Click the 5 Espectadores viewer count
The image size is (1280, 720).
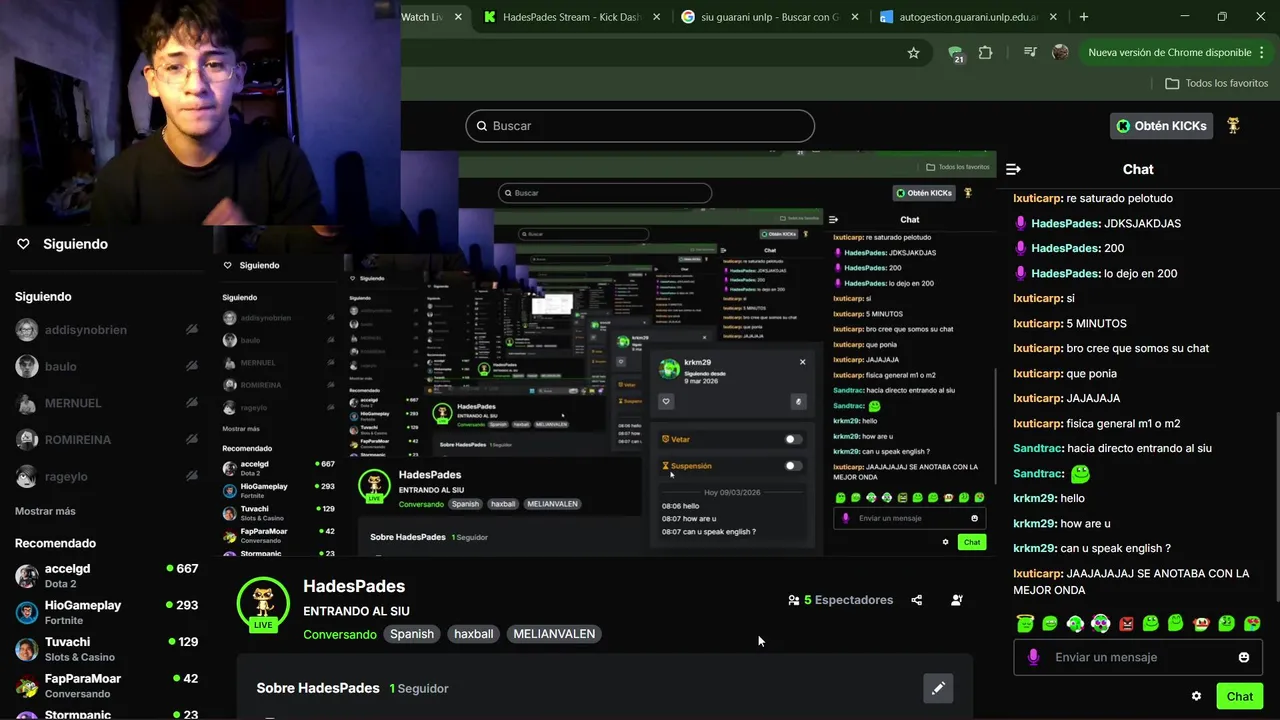(840, 600)
